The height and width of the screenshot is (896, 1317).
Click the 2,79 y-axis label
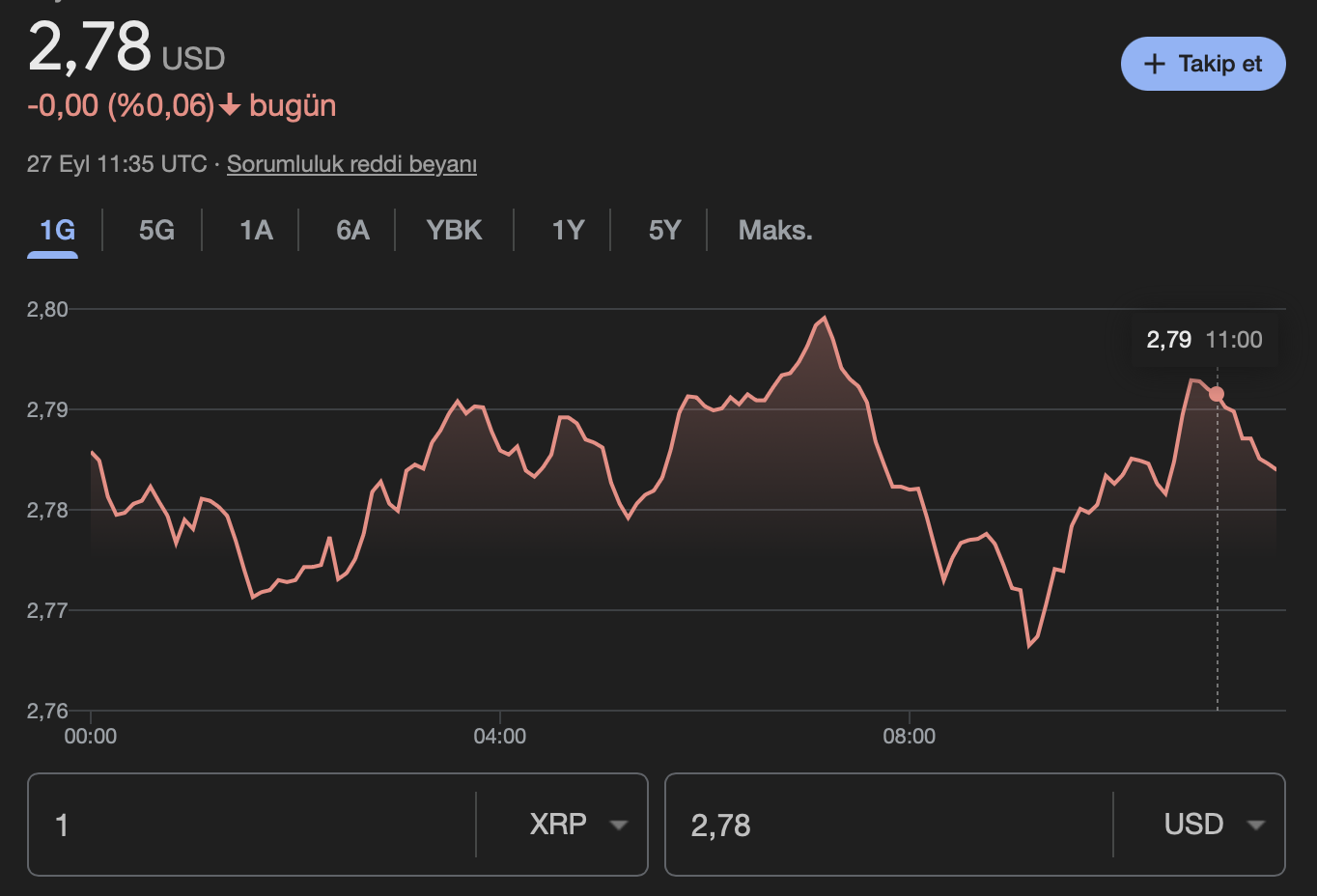tap(47, 409)
